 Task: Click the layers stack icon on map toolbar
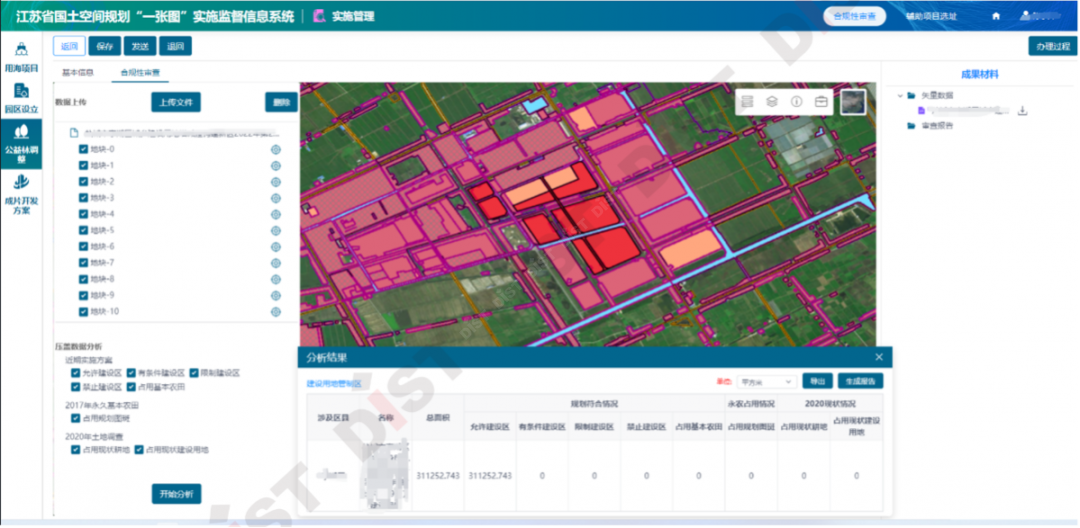(x=771, y=101)
